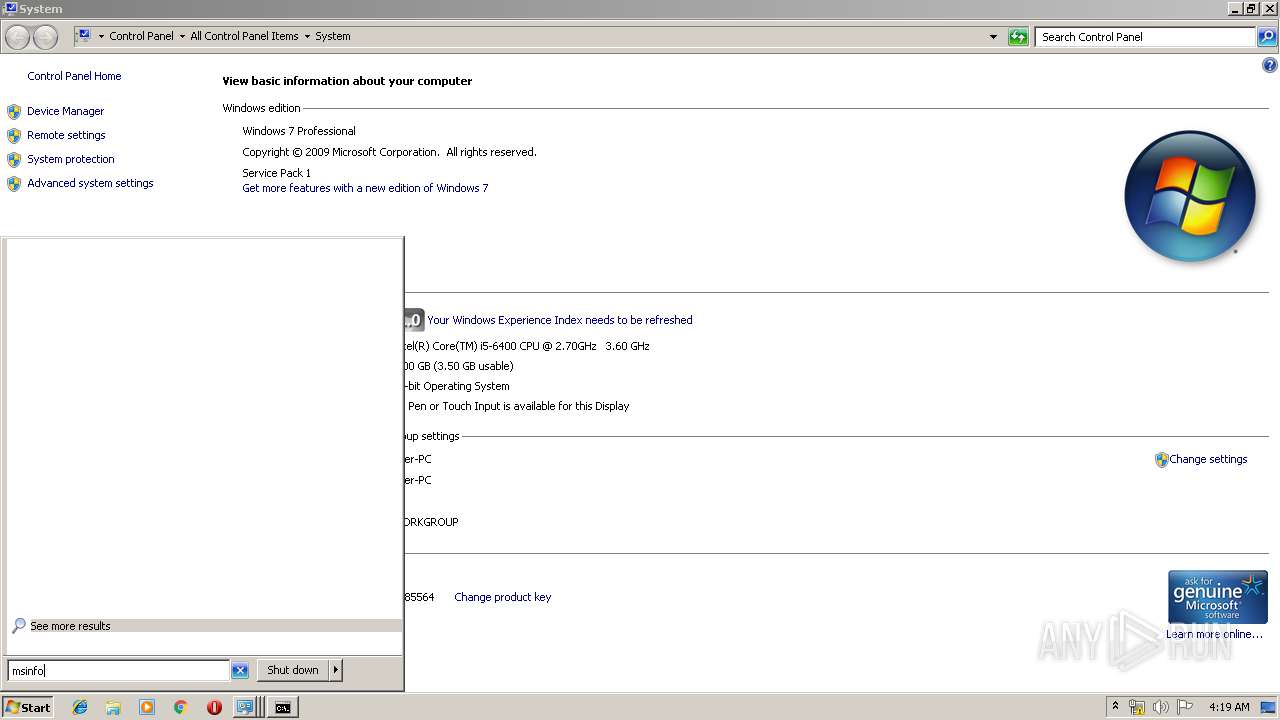Launch Opera browser from taskbar
1280x720 pixels.
tap(214, 707)
